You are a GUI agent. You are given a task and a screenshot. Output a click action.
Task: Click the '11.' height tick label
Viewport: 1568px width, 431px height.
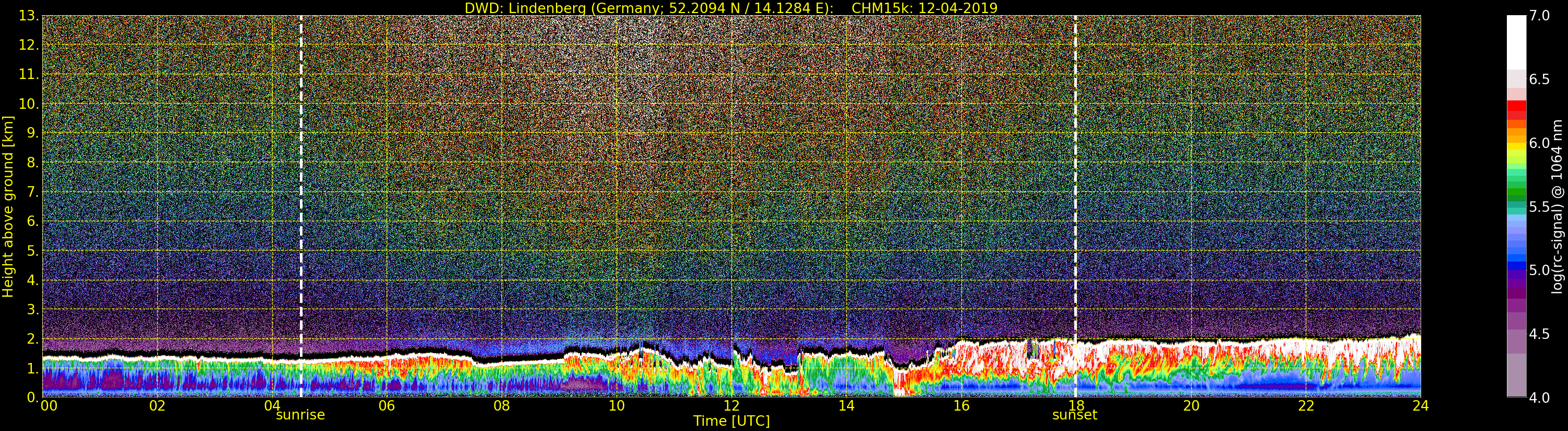(29, 74)
